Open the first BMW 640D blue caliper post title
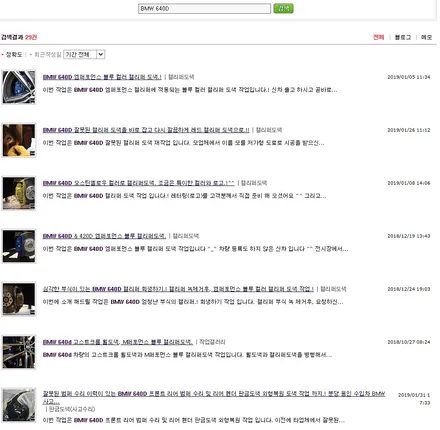The height and width of the screenshot is (430, 440). pos(102,77)
